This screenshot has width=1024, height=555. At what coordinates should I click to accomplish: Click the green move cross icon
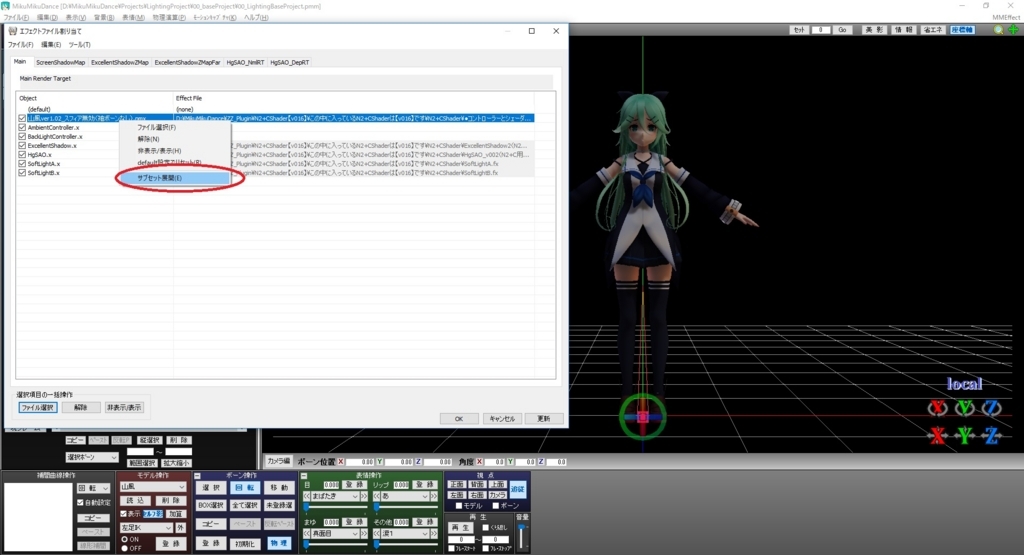pos(1013,30)
